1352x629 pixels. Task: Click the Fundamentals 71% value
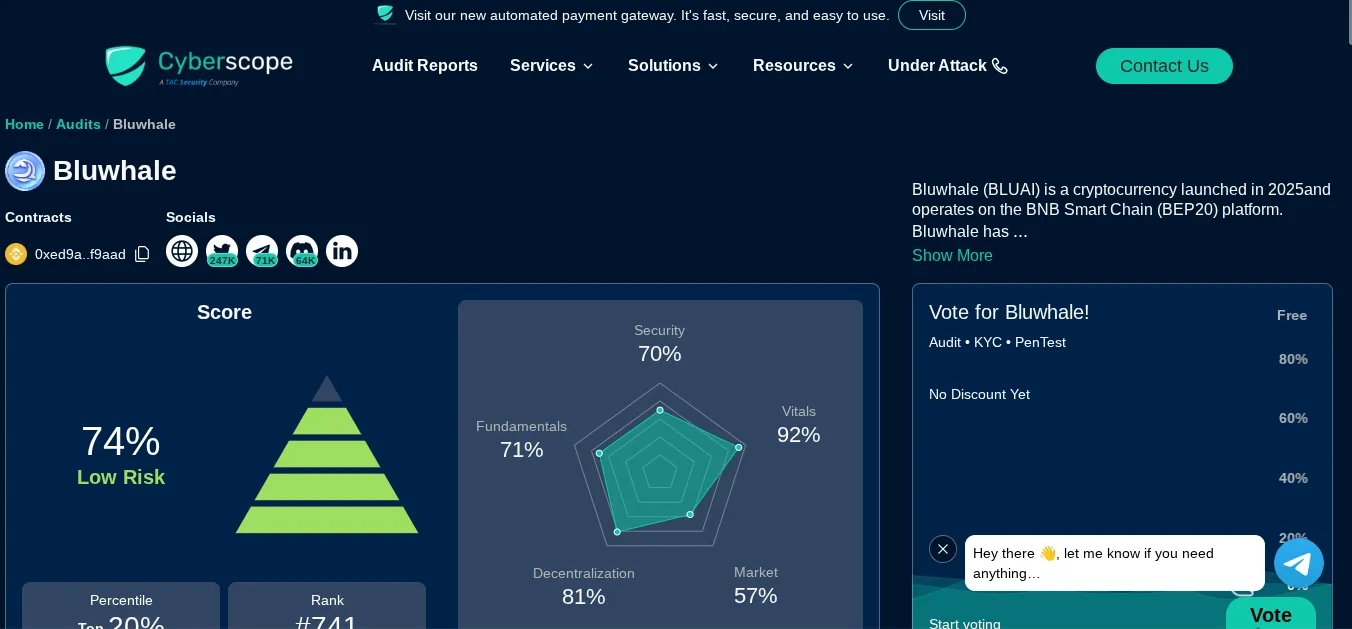[522, 450]
